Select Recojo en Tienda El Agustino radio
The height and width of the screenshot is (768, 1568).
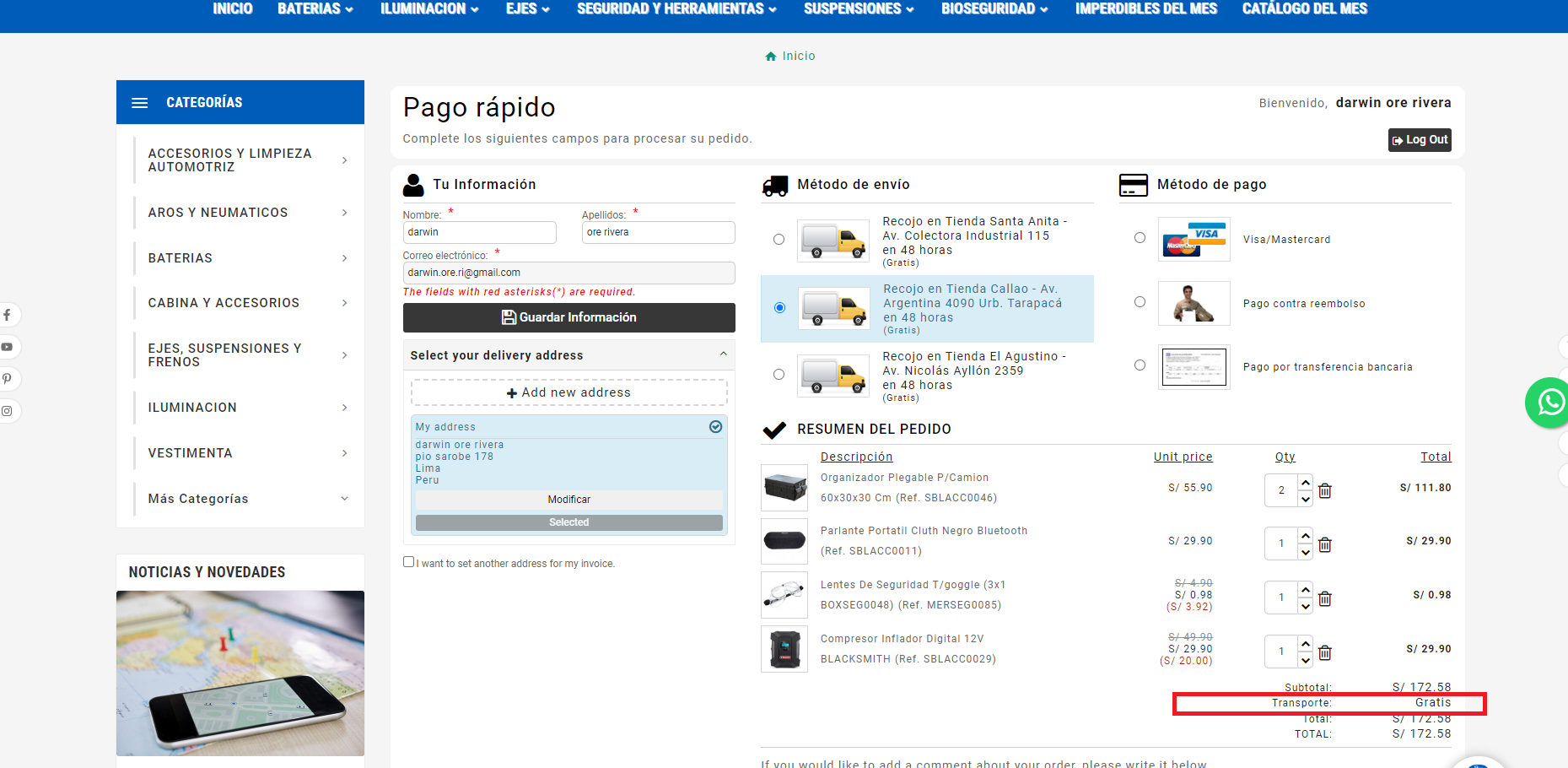click(x=779, y=375)
